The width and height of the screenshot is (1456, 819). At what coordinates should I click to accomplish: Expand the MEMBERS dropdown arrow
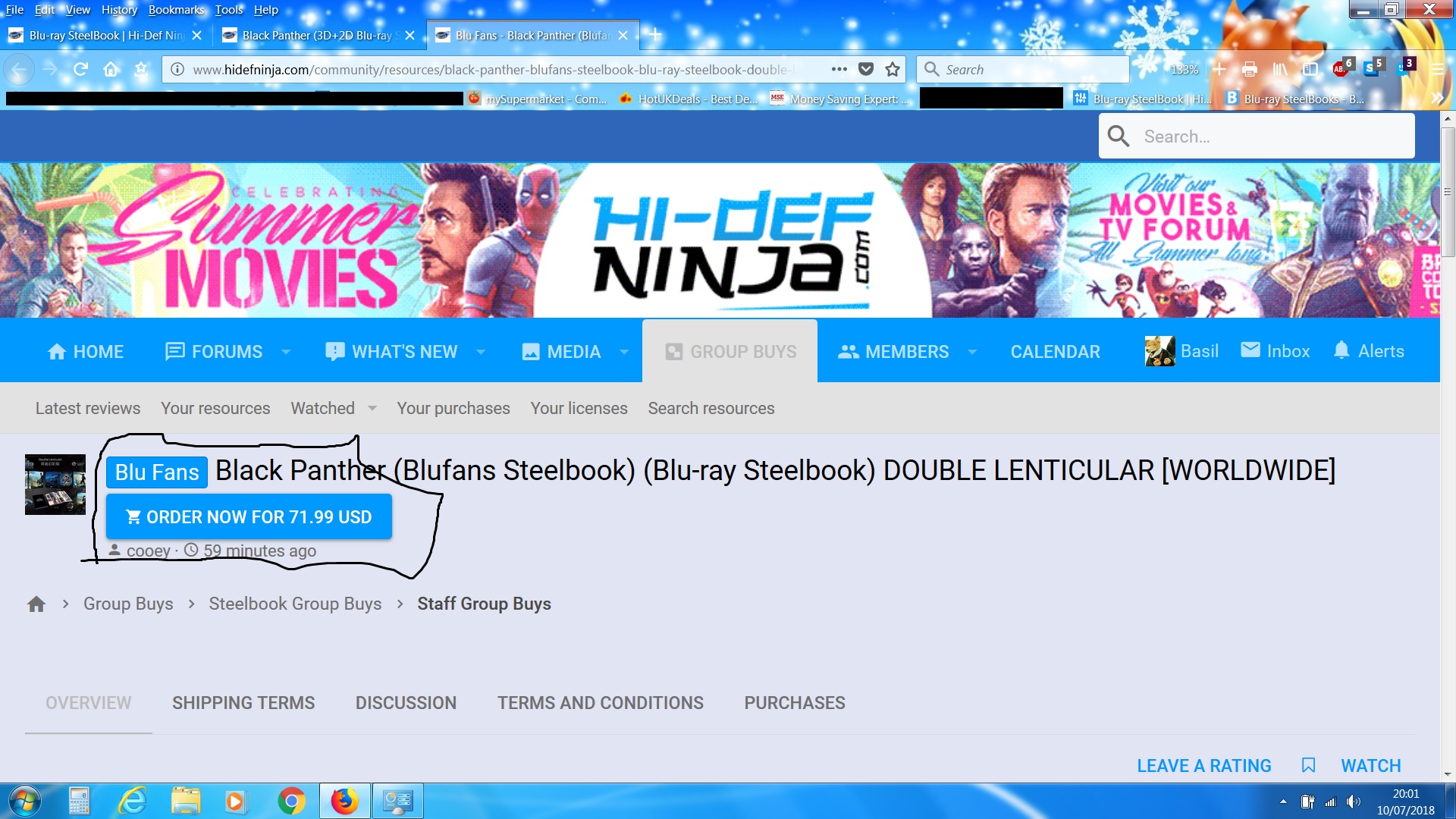point(972,352)
